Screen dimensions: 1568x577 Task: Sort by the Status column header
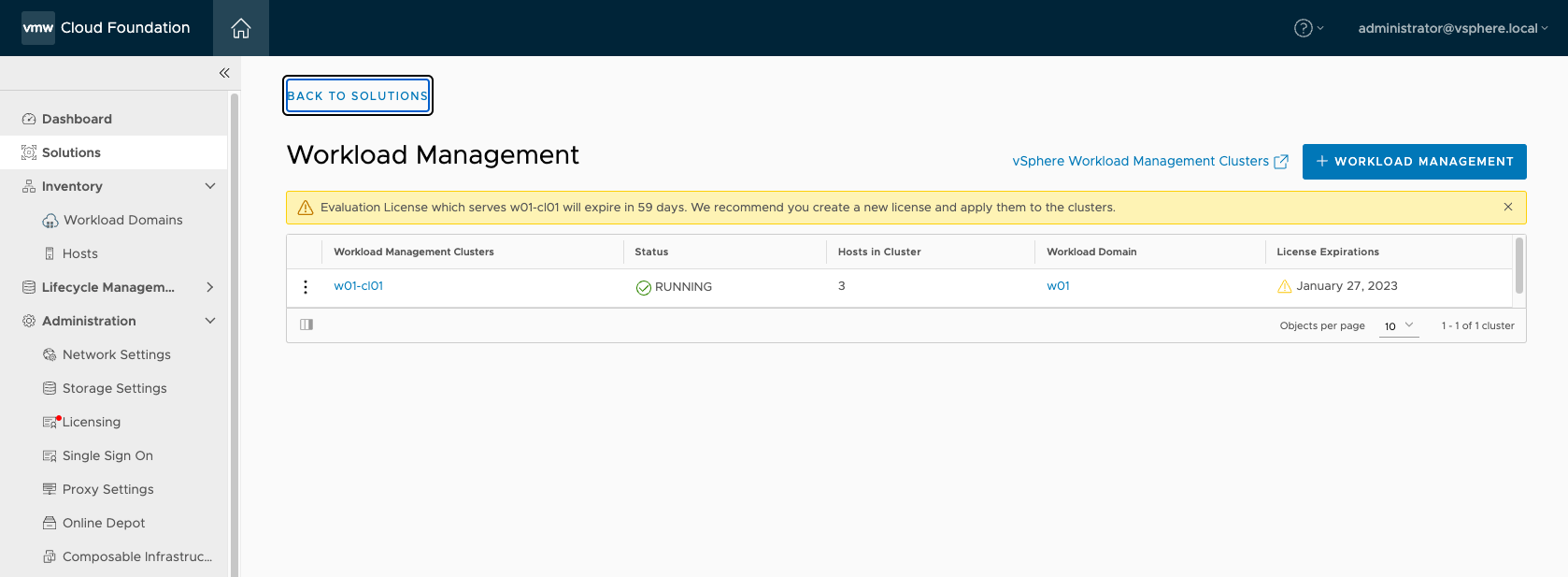click(x=651, y=252)
